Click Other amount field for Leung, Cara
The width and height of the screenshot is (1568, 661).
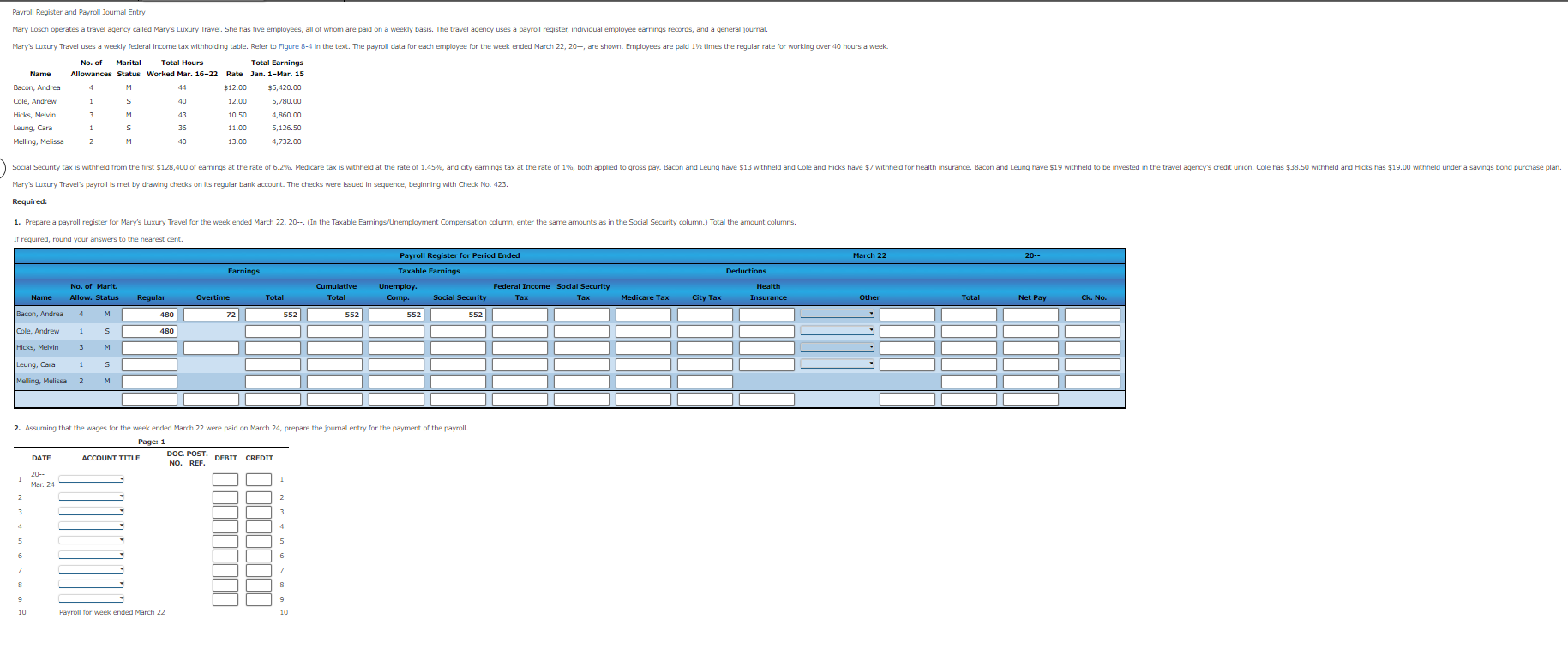[907, 364]
